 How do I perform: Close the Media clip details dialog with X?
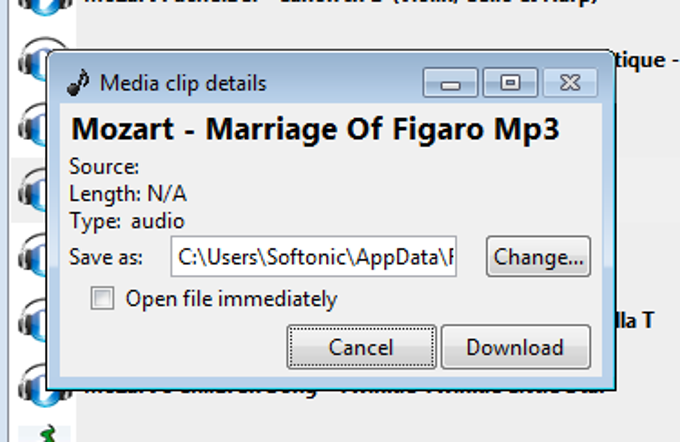[x=570, y=82]
